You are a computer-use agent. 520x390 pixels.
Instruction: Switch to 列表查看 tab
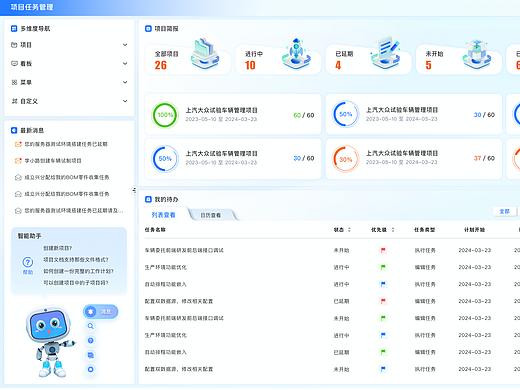pyautogui.click(x=163, y=215)
